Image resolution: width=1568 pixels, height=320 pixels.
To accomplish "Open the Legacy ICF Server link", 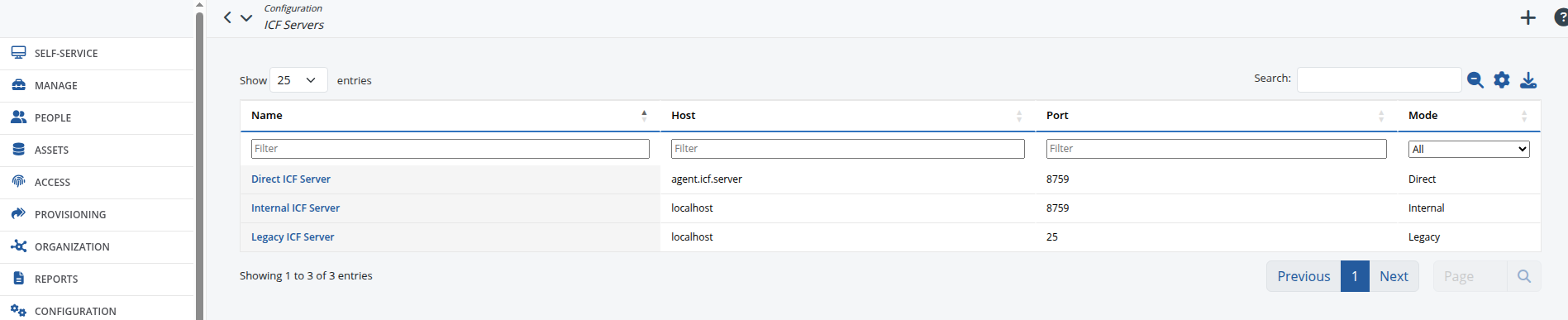I will (293, 236).
